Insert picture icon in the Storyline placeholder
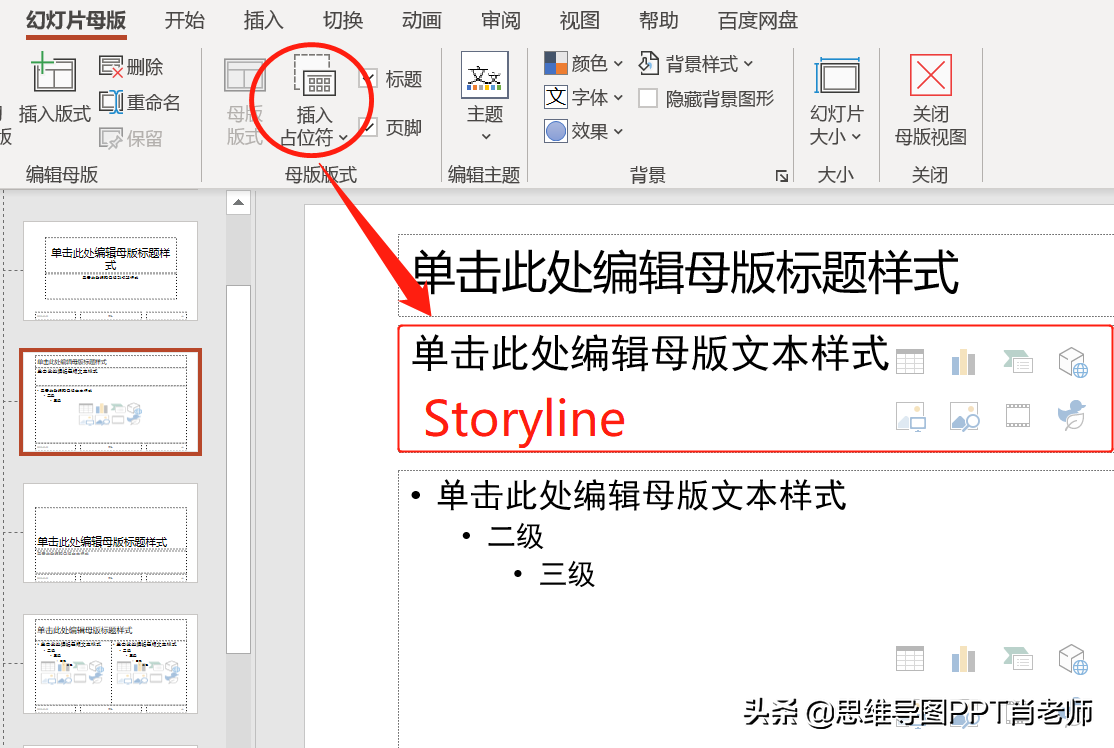The height and width of the screenshot is (748, 1114). (x=910, y=417)
